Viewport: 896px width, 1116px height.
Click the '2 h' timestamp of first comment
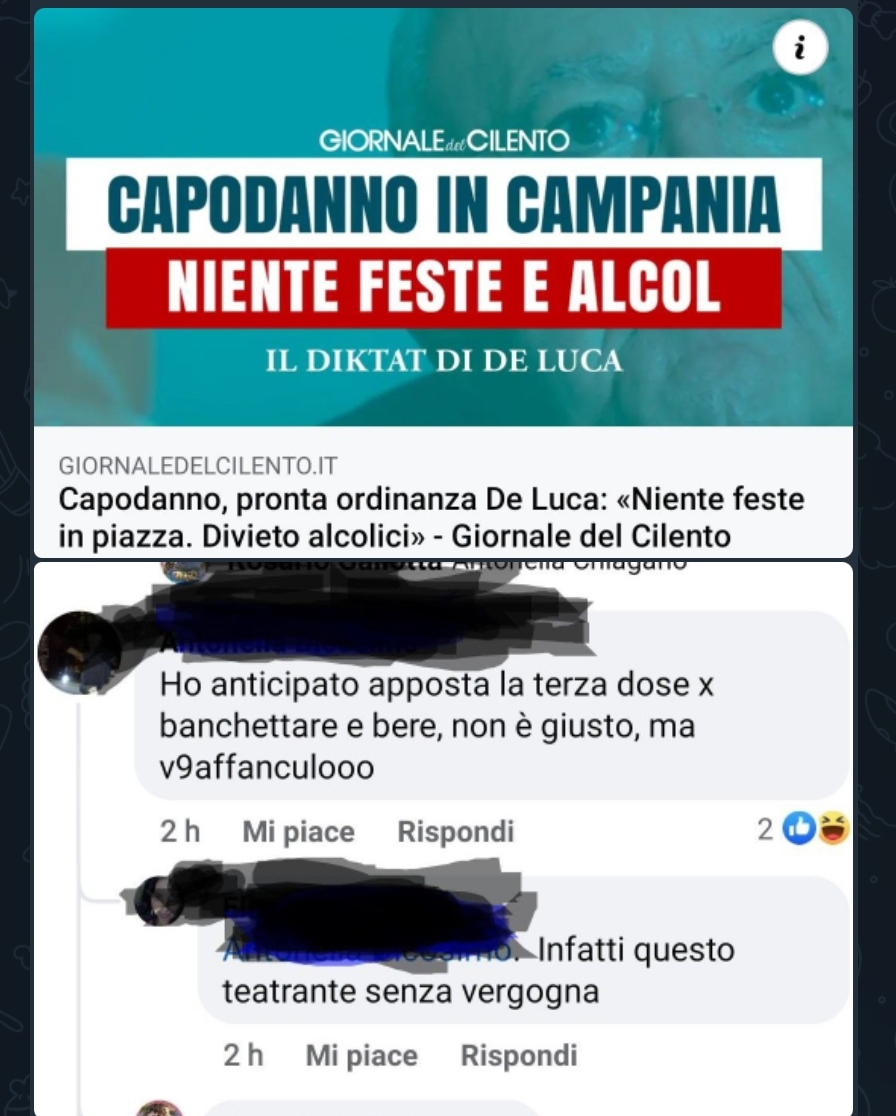coord(180,831)
